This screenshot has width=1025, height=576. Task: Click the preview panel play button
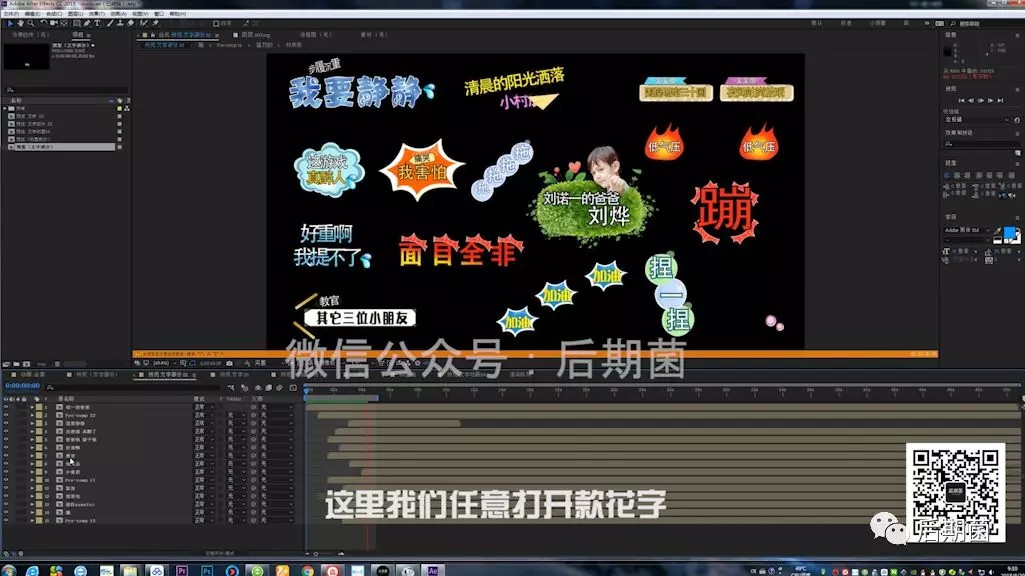point(981,100)
